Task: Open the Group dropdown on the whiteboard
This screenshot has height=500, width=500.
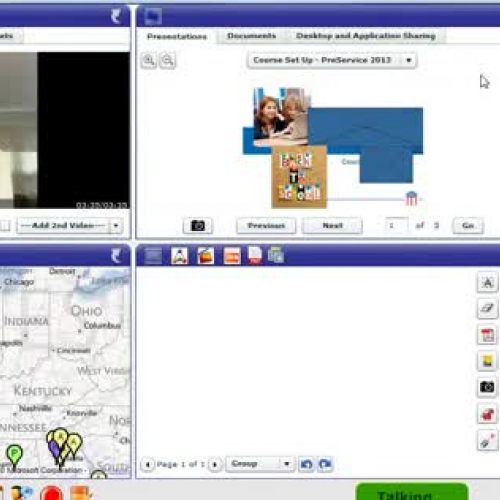Action: click(260, 464)
